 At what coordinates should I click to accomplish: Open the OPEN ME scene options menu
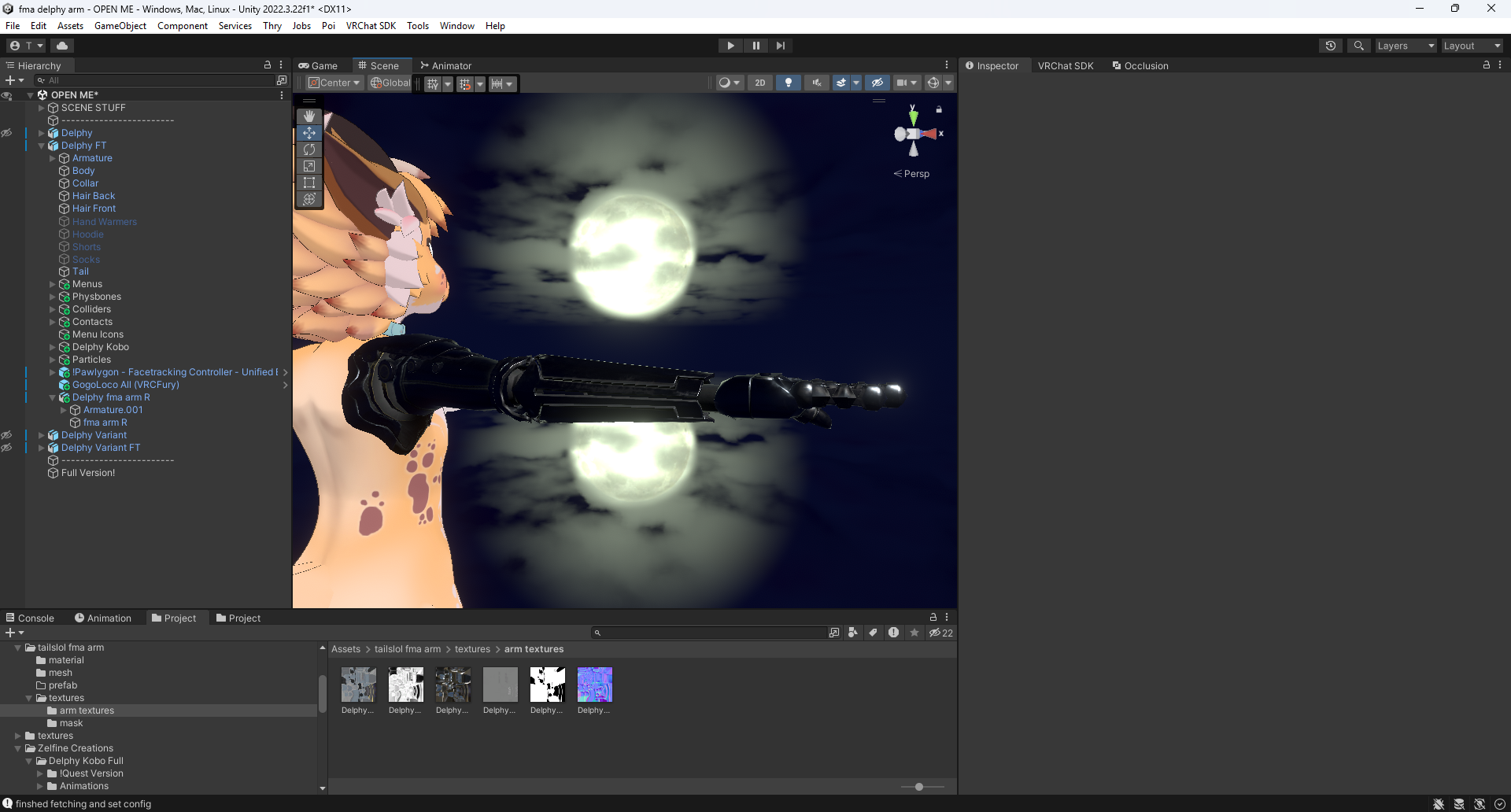[282, 95]
